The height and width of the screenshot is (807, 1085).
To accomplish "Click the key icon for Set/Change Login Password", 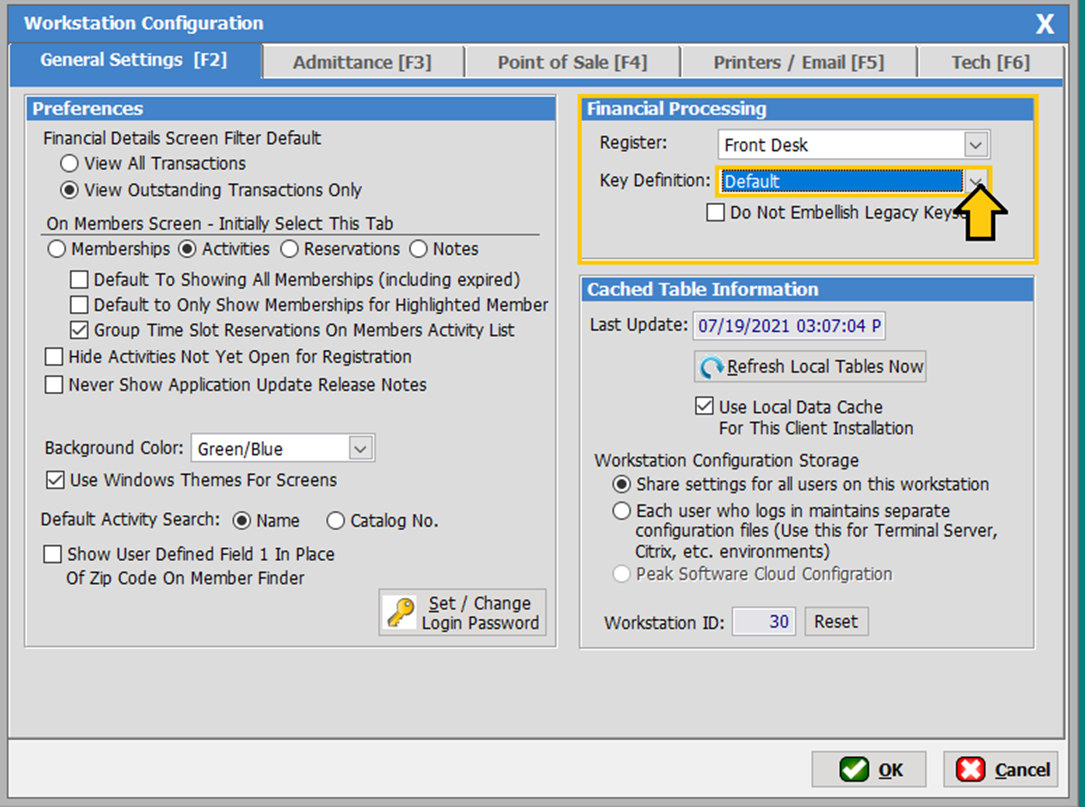I will click(402, 612).
